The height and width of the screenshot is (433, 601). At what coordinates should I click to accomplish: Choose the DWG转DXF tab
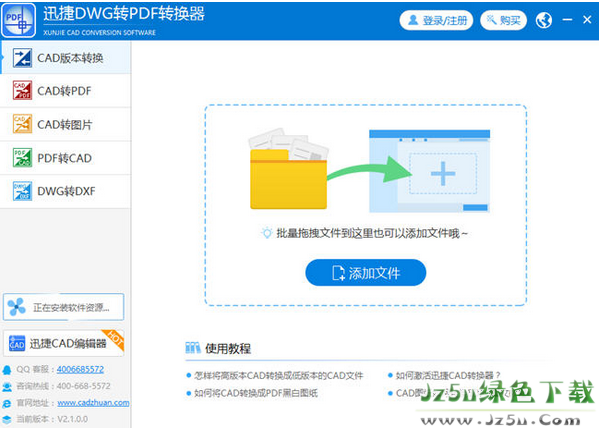point(66,191)
